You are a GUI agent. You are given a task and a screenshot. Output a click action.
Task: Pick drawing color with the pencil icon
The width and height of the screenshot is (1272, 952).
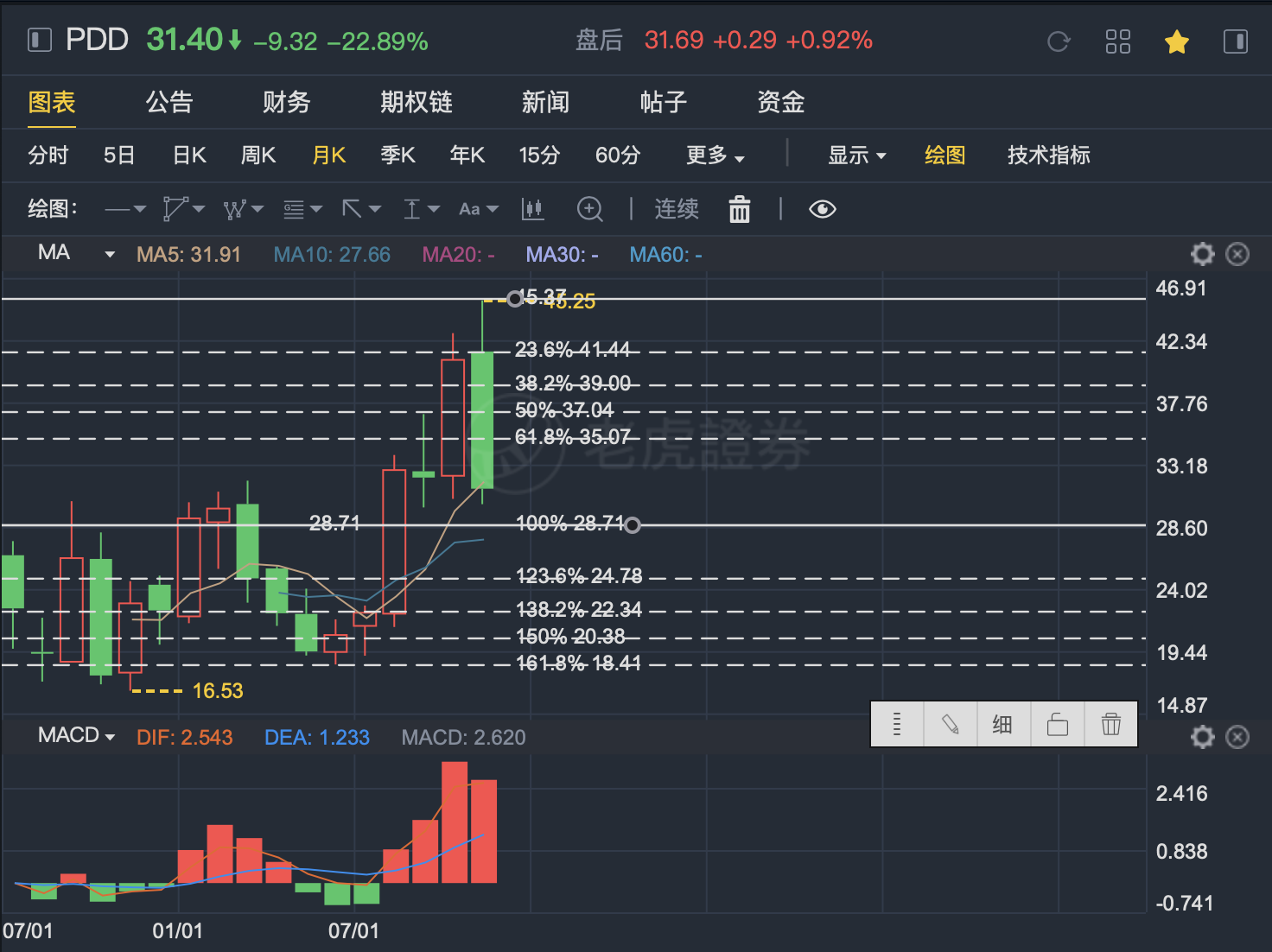[951, 724]
